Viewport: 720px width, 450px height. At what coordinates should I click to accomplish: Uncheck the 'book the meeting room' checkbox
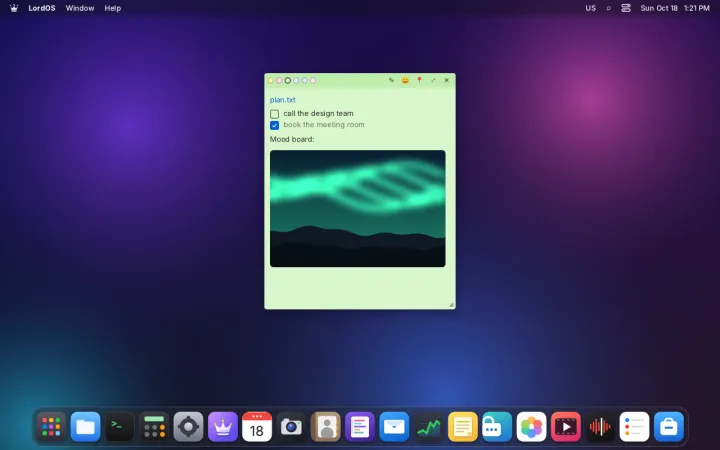click(x=275, y=125)
